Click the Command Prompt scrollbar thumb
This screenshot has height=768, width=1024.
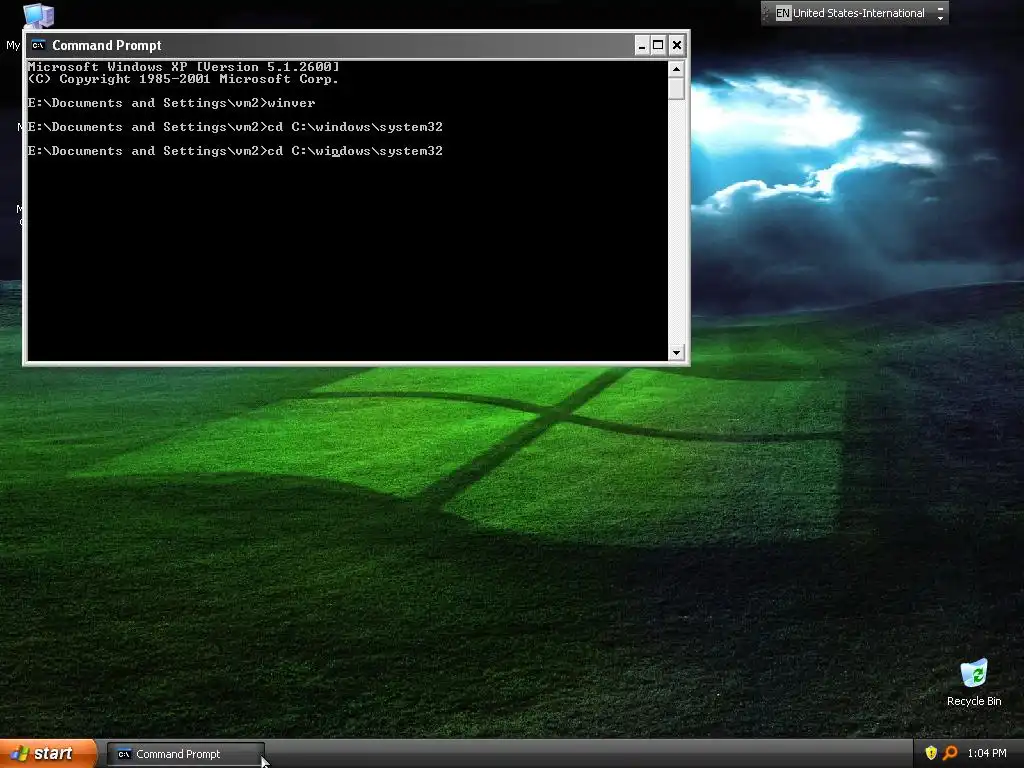pyautogui.click(x=676, y=88)
